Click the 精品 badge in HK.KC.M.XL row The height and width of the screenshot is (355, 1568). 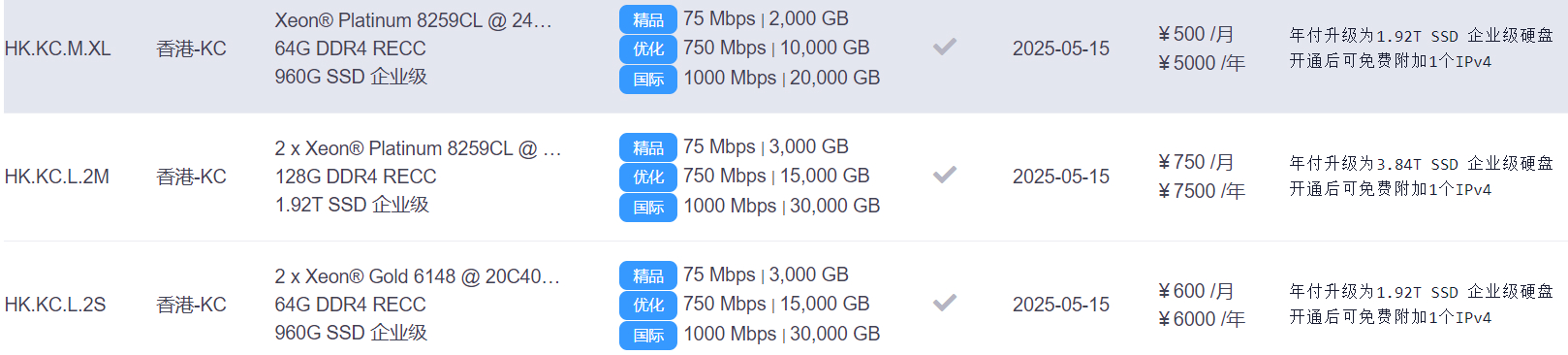[647, 19]
